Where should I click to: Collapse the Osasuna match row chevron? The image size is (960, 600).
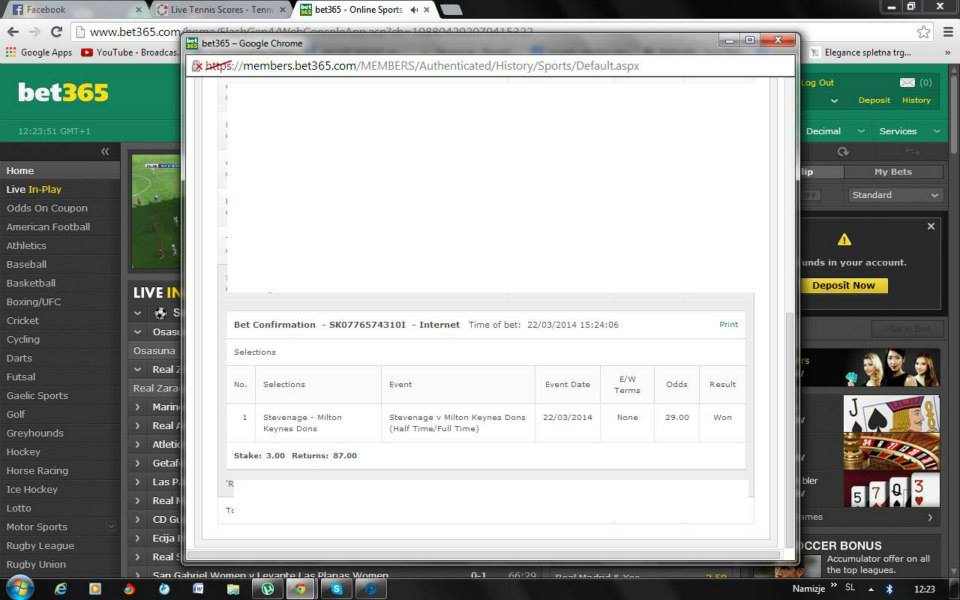coord(138,332)
